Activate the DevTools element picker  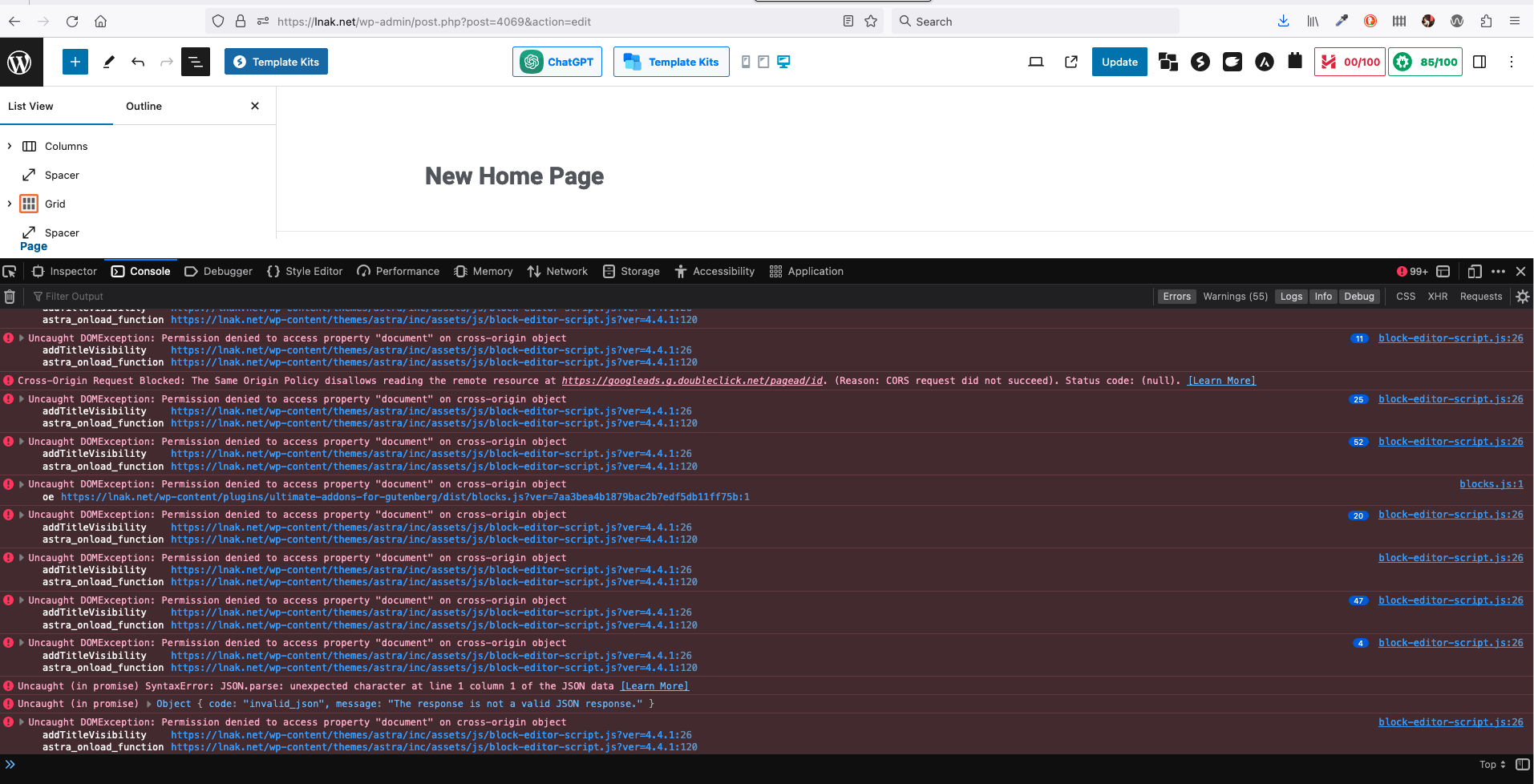tap(10, 272)
